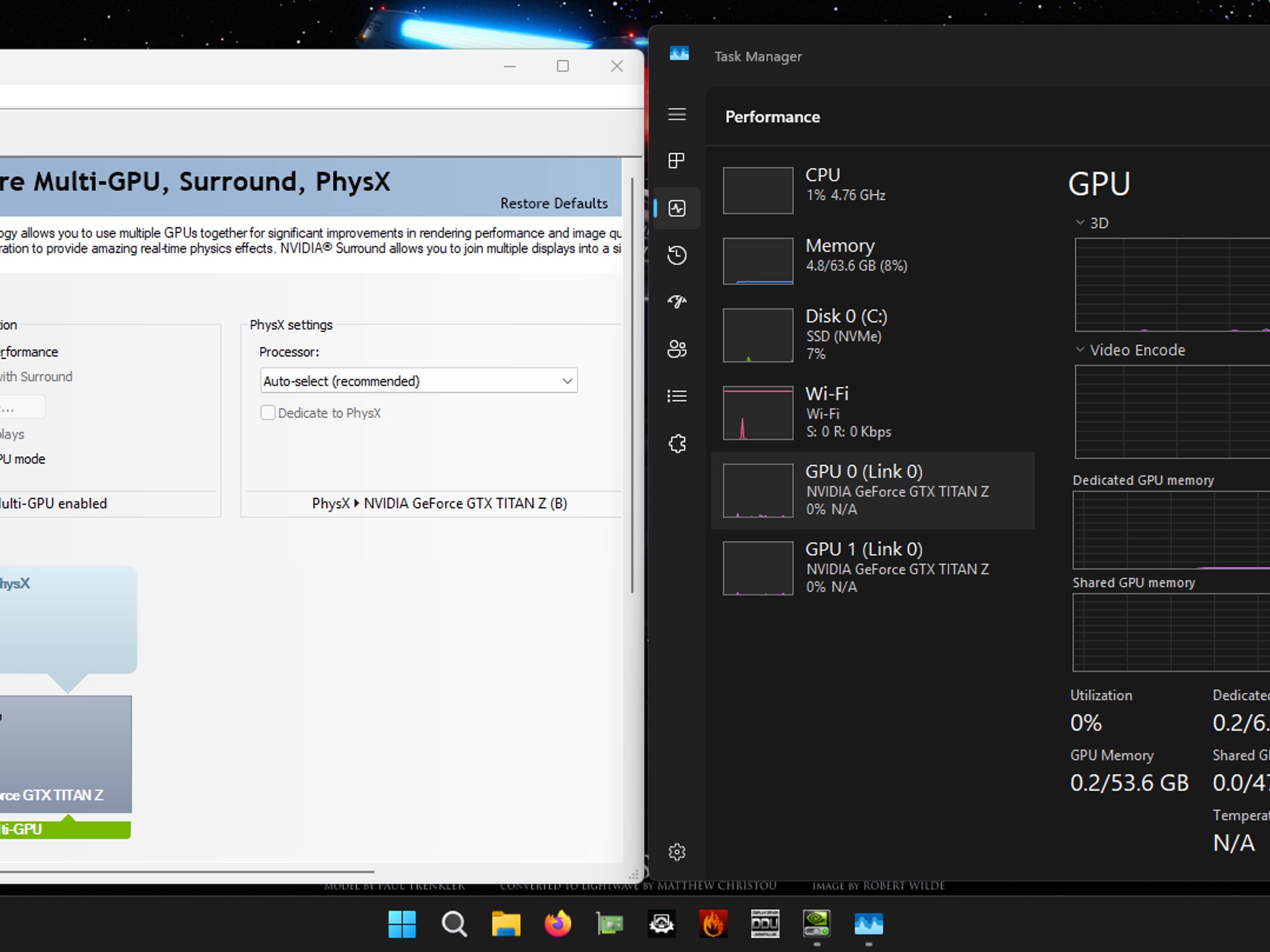Click the 'PhysX settings' group label
The image size is (1270, 952).
tap(291, 325)
